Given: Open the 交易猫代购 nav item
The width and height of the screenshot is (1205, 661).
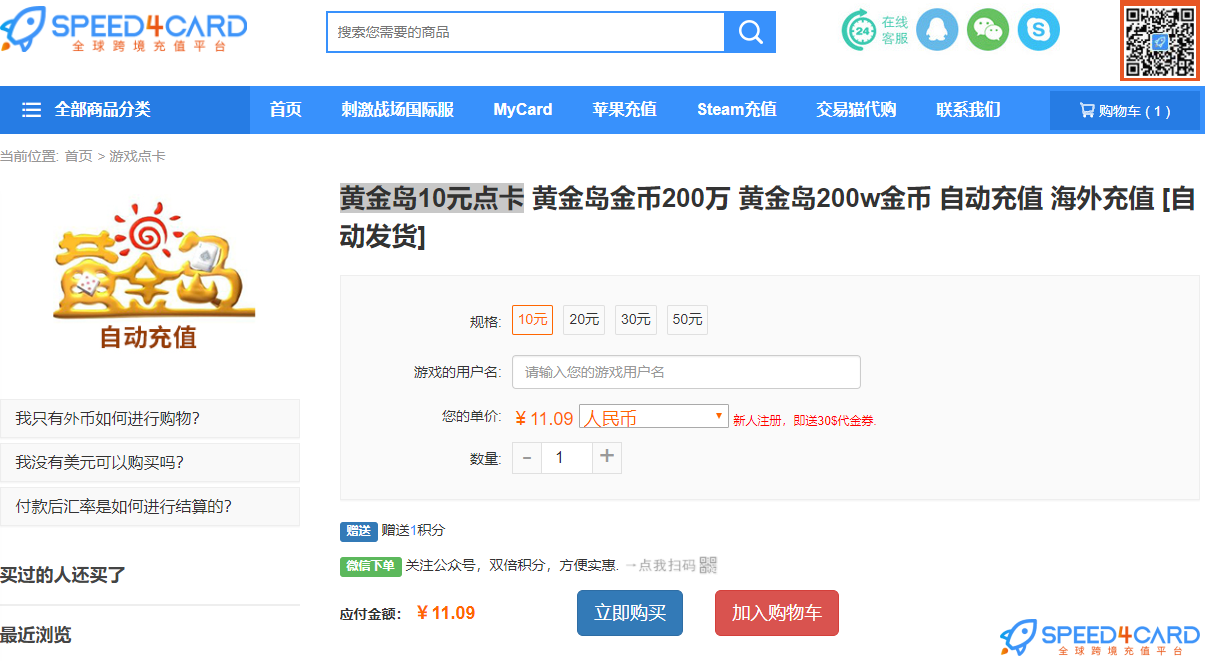Looking at the screenshot, I should 856,110.
